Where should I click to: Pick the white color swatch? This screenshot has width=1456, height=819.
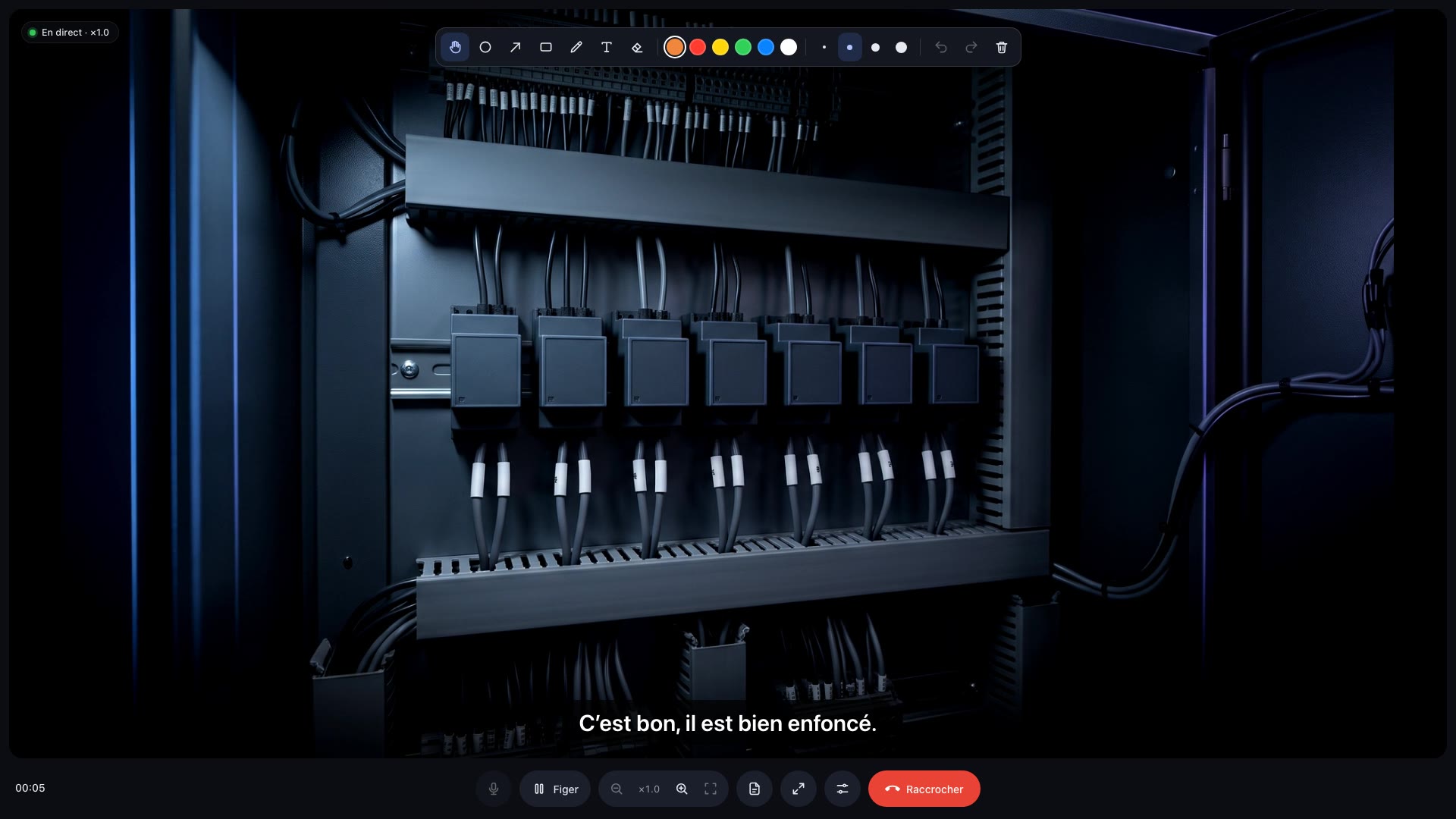pyautogui.click(x=789, y=47)
